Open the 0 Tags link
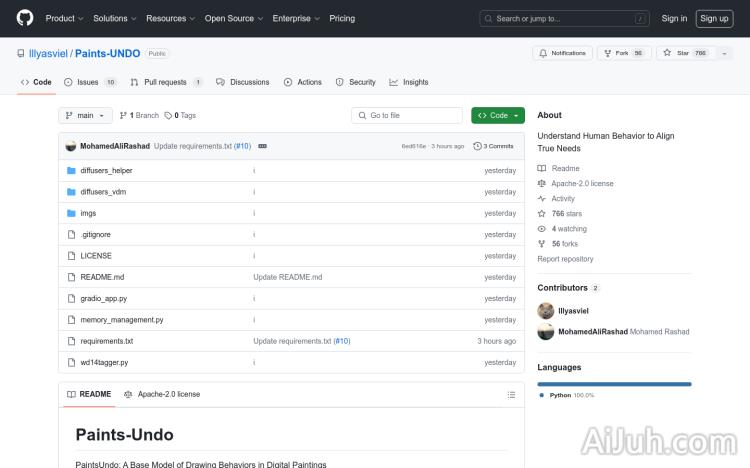The width and height of the screenshot is (750, 468). pos(181,115)
